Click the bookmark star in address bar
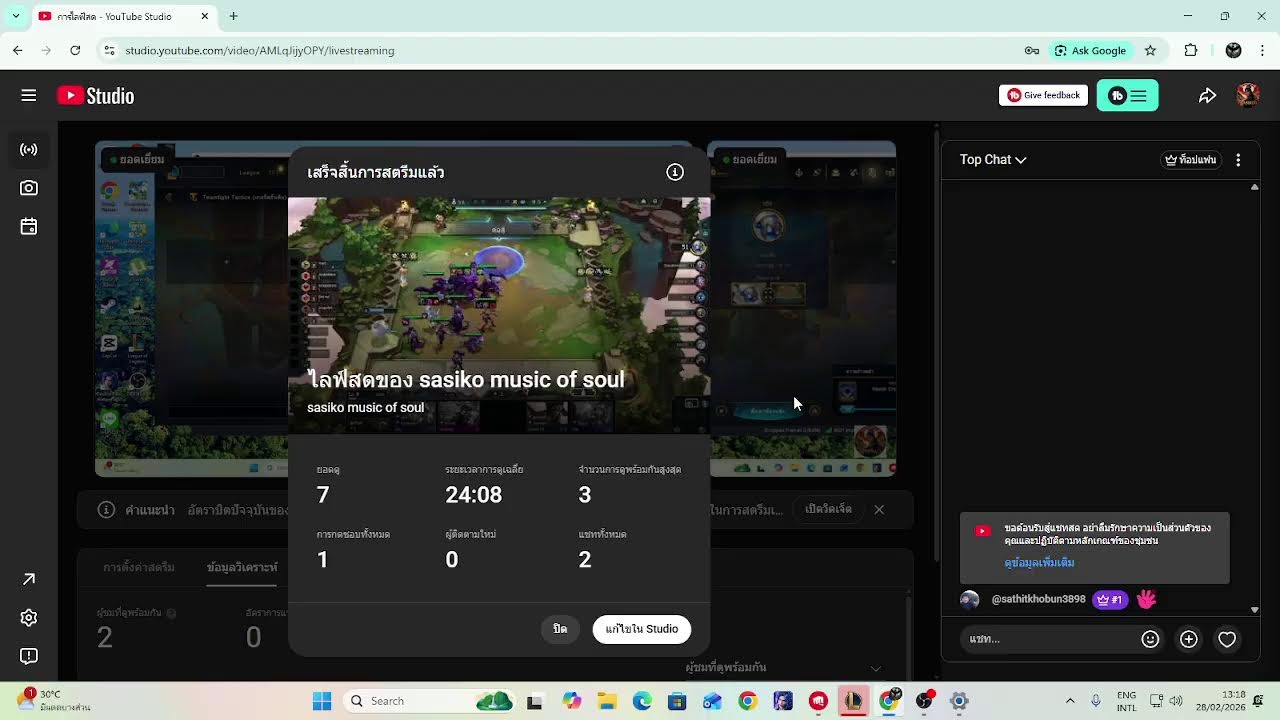This screenshot has width=1280, height=720. coord(1150,50)
